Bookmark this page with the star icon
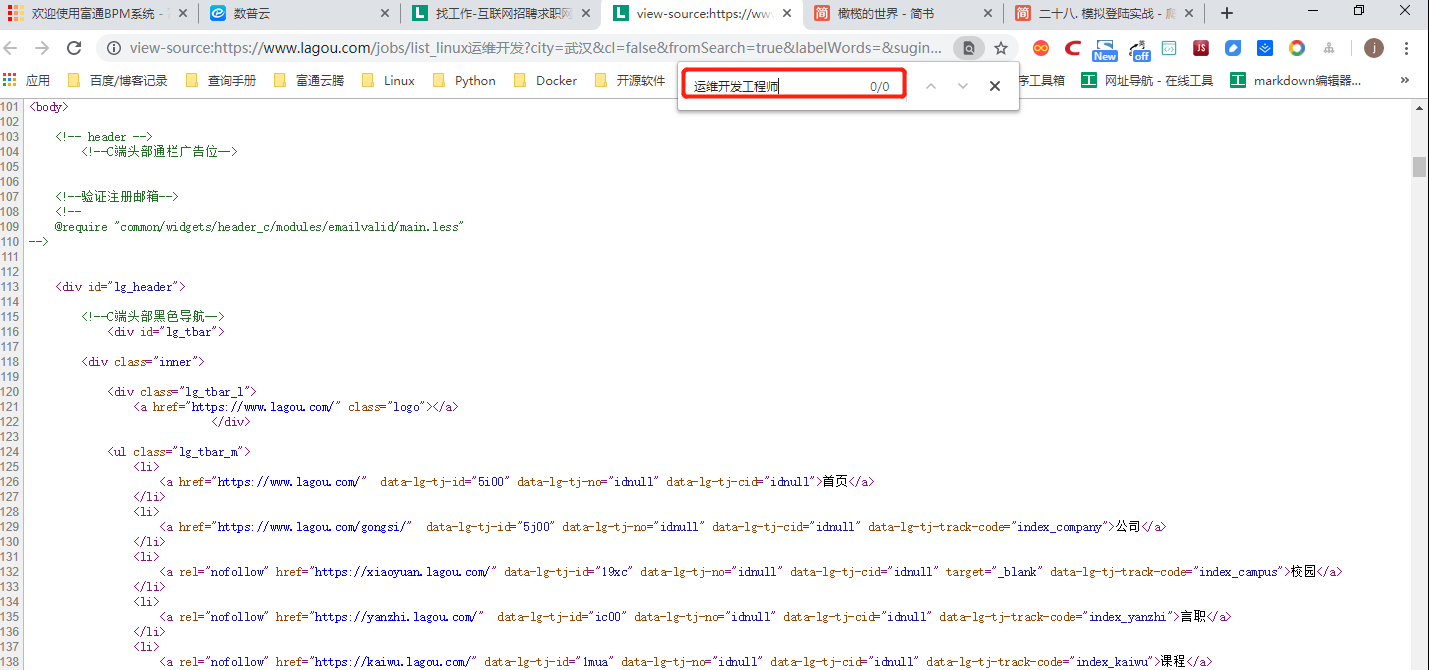The height and width of the screenshot is (670, 1429). click(x=1000, y=48)
